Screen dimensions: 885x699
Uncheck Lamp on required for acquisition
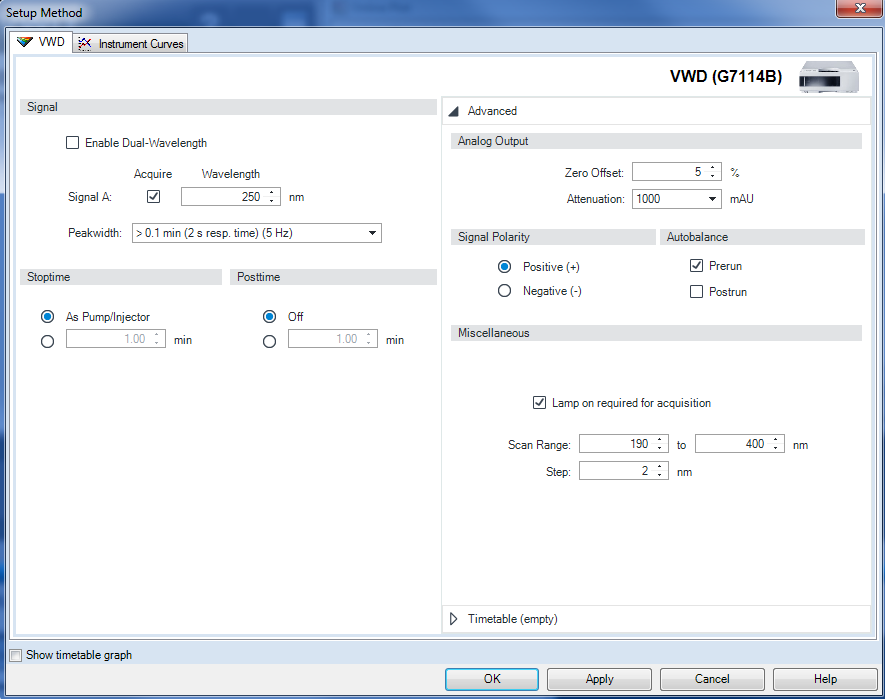pyautogui.click(x=539, y=403)
